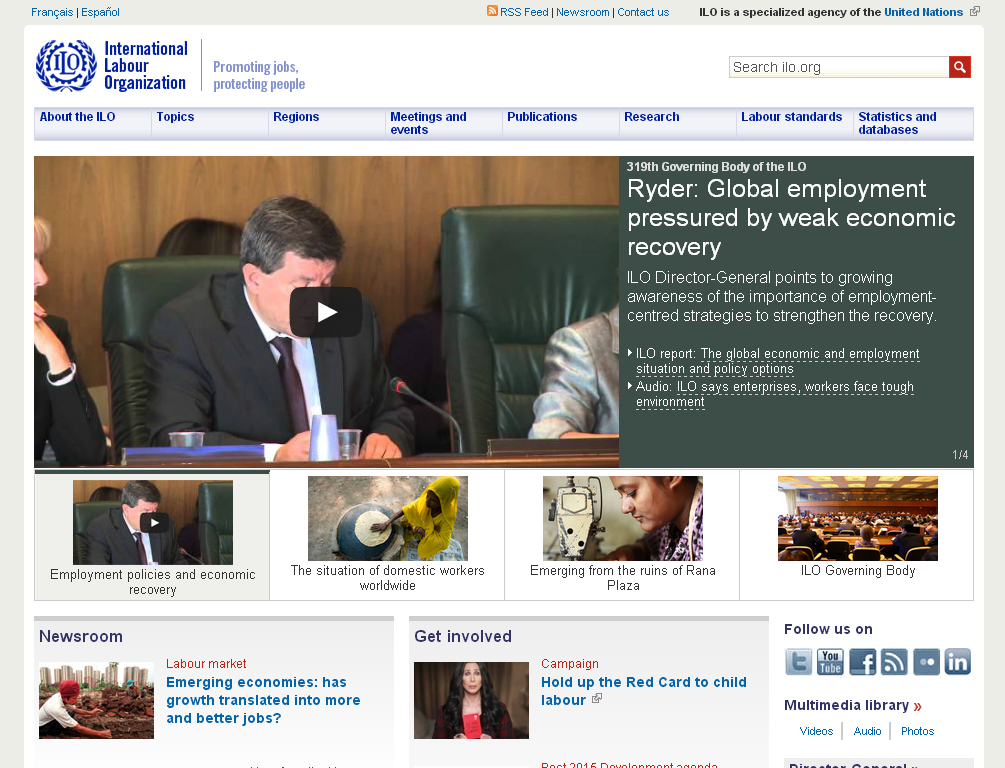This screenshot has height=768, width=1005.
Task: Open the YouTube social icon
Action: [830, 662]
